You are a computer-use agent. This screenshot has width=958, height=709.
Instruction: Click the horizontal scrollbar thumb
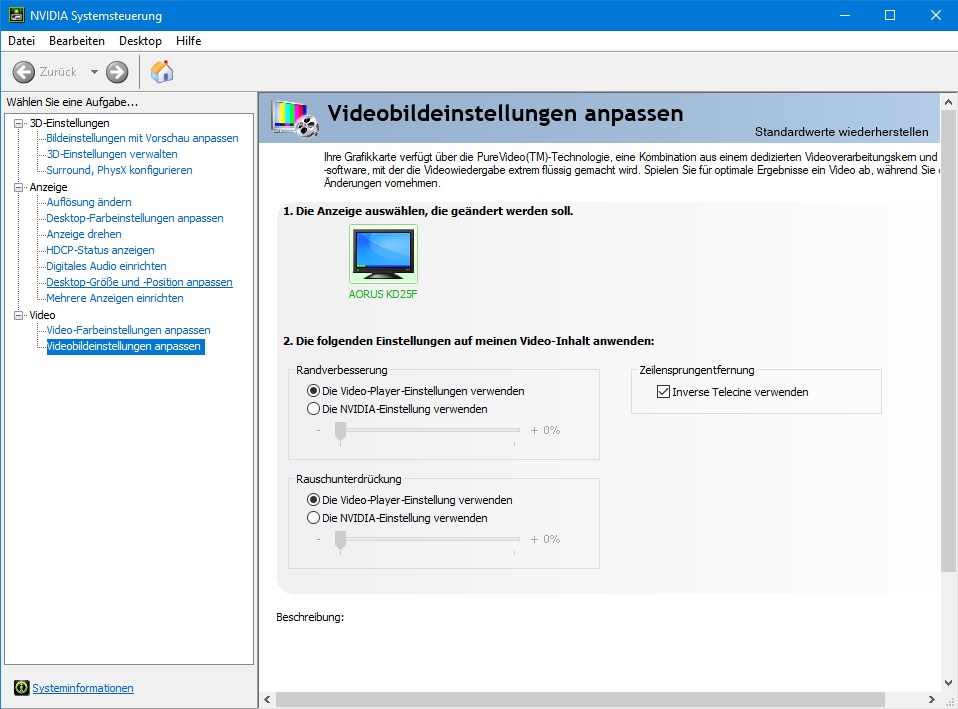click(x=580, y=699)
